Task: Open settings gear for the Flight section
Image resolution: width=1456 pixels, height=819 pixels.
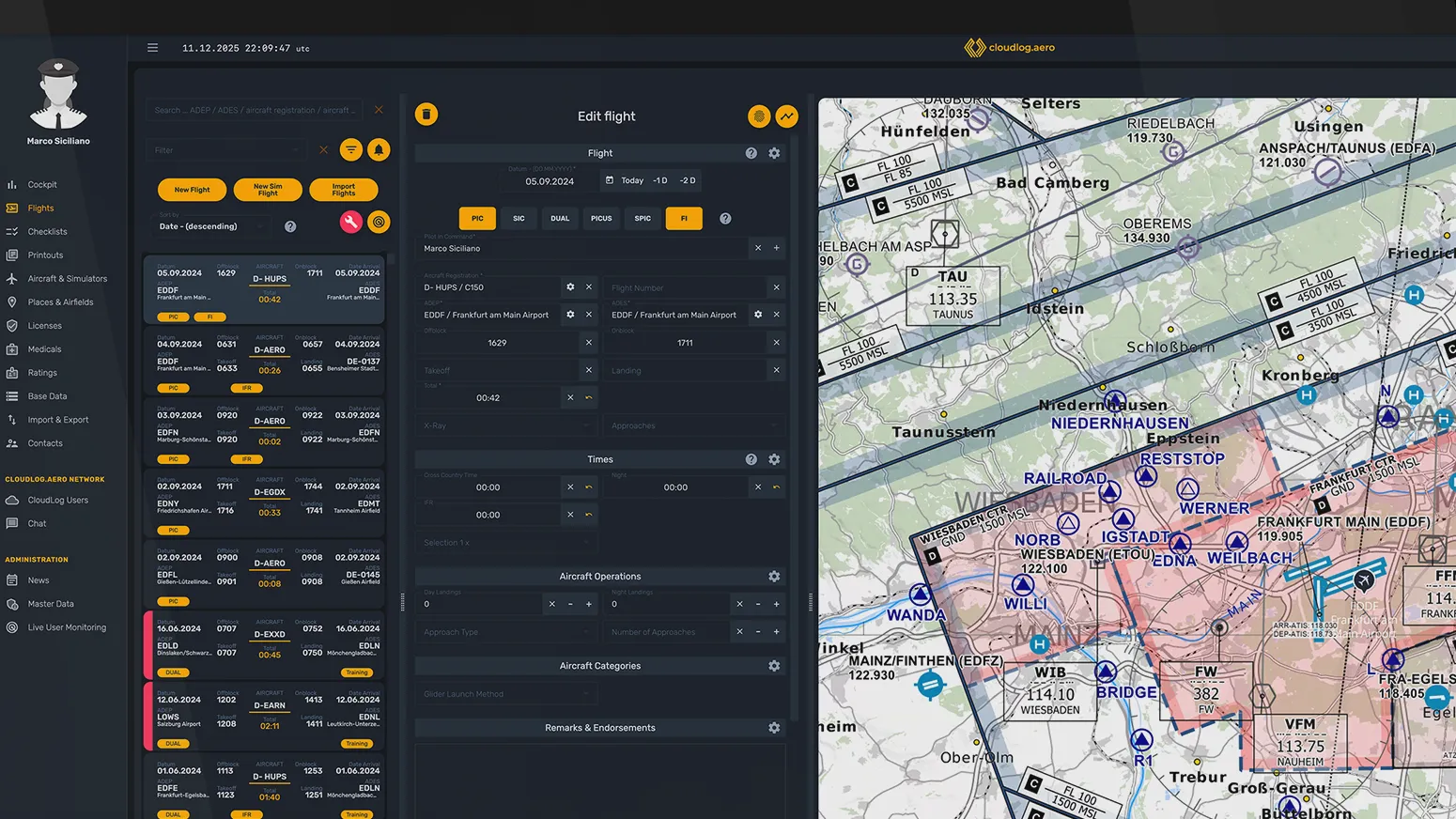Action: (774, 153)
